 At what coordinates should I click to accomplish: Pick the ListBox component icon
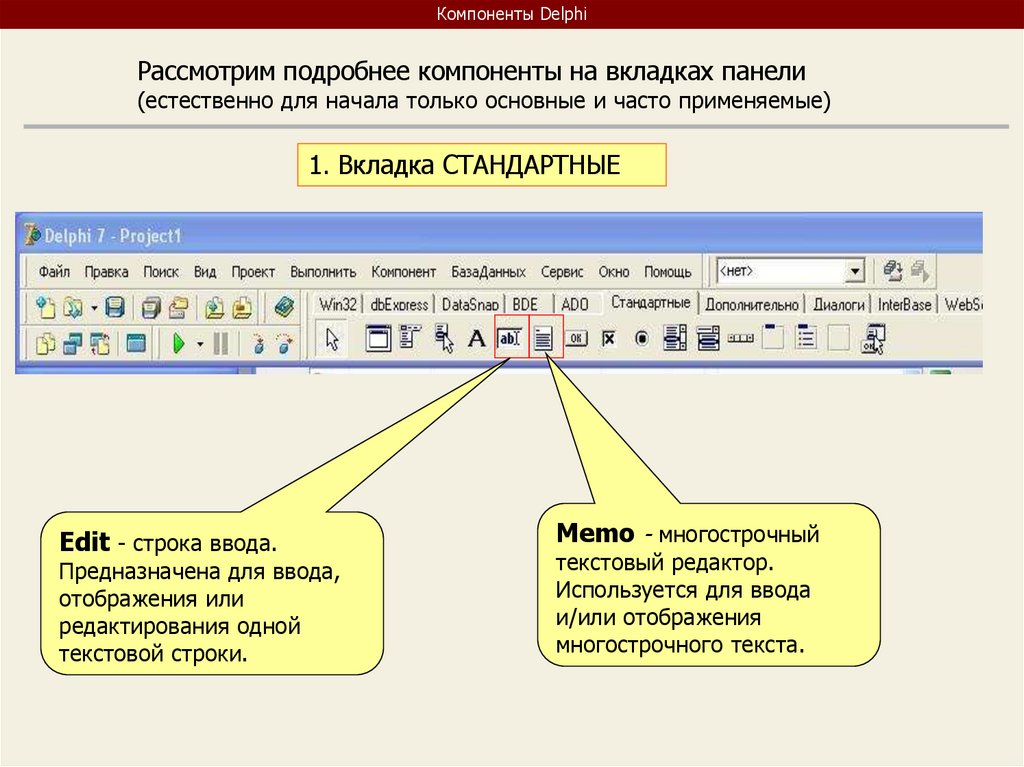675,338
